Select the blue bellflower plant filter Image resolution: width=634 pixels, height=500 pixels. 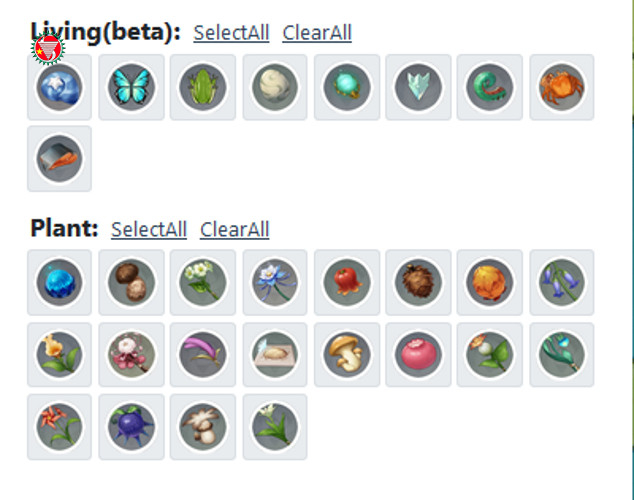click(x=562, y=283)
